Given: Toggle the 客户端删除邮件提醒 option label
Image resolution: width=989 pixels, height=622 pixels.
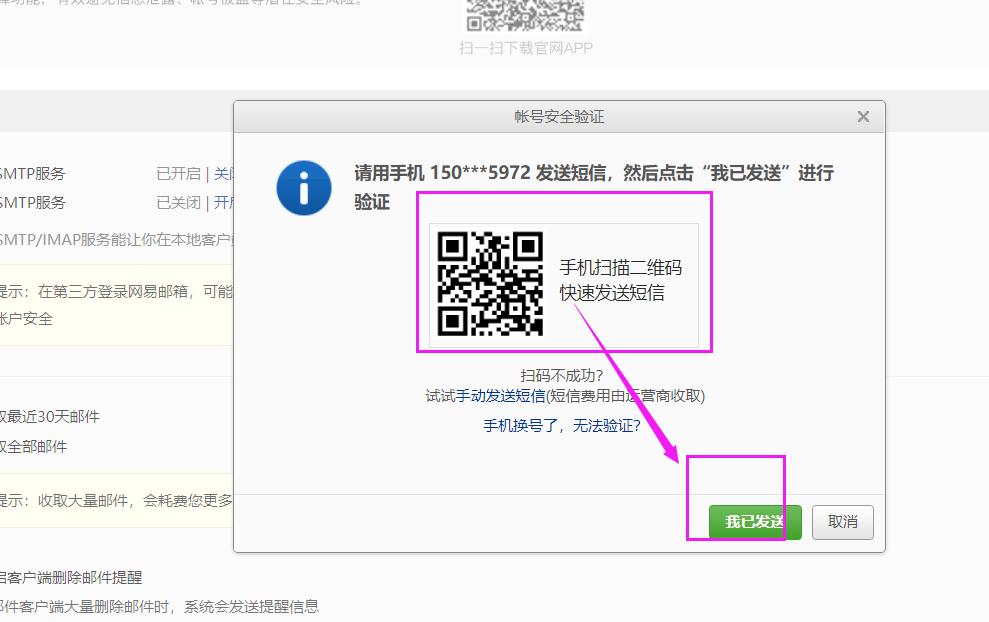Looking at the screenshot, I should [x=71, y=578].
